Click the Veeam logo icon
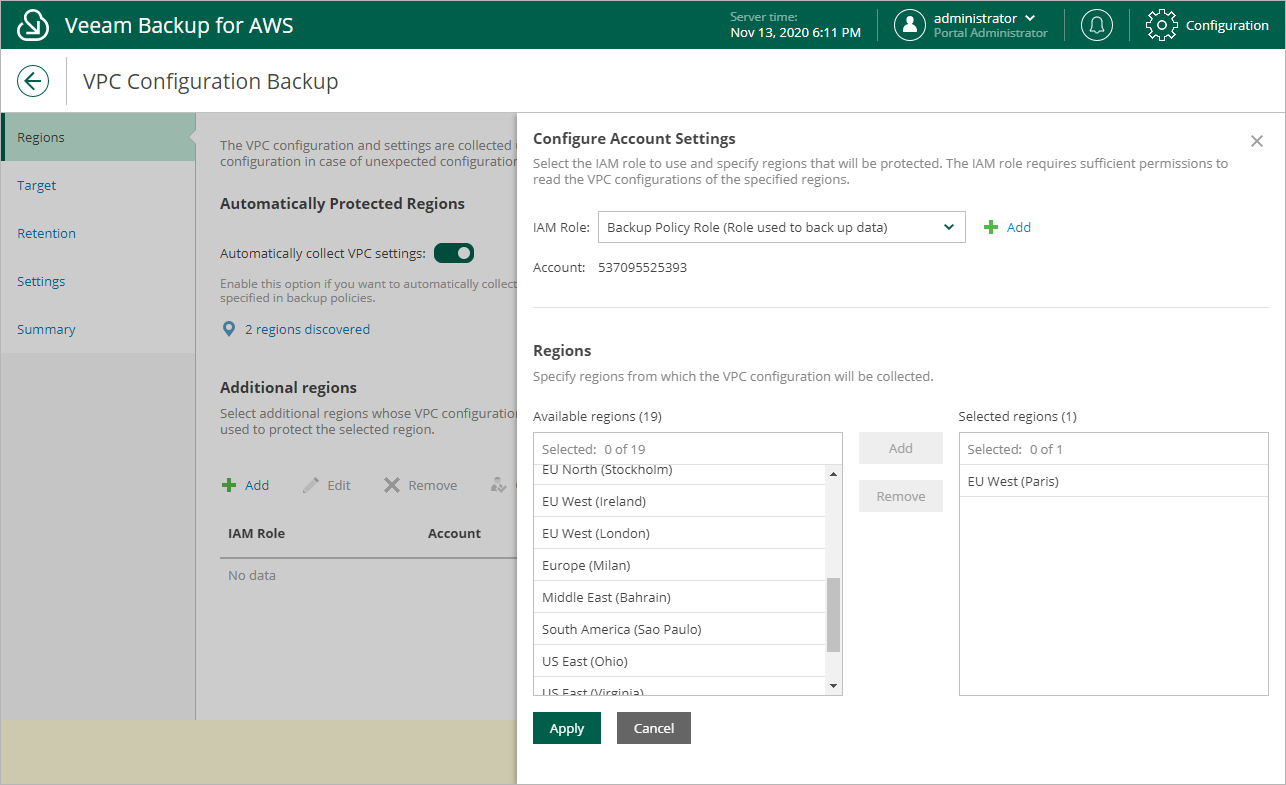Viewport: 1286px width, 785px height. (34, 25)
